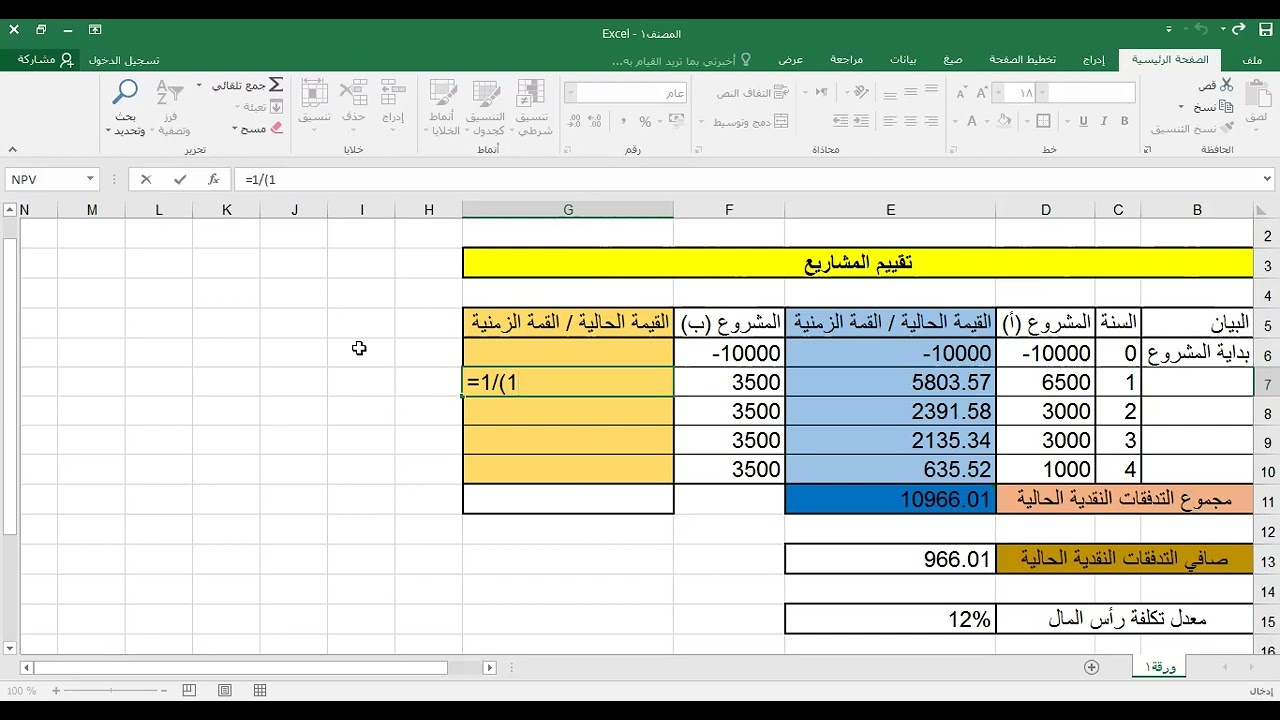
Task: Click the zoom slider in status bar
Action: pos(112,691)
